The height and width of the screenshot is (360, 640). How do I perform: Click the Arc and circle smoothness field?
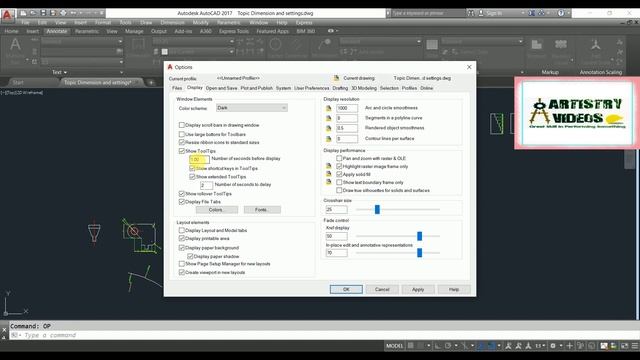click(x=347, y=108)
